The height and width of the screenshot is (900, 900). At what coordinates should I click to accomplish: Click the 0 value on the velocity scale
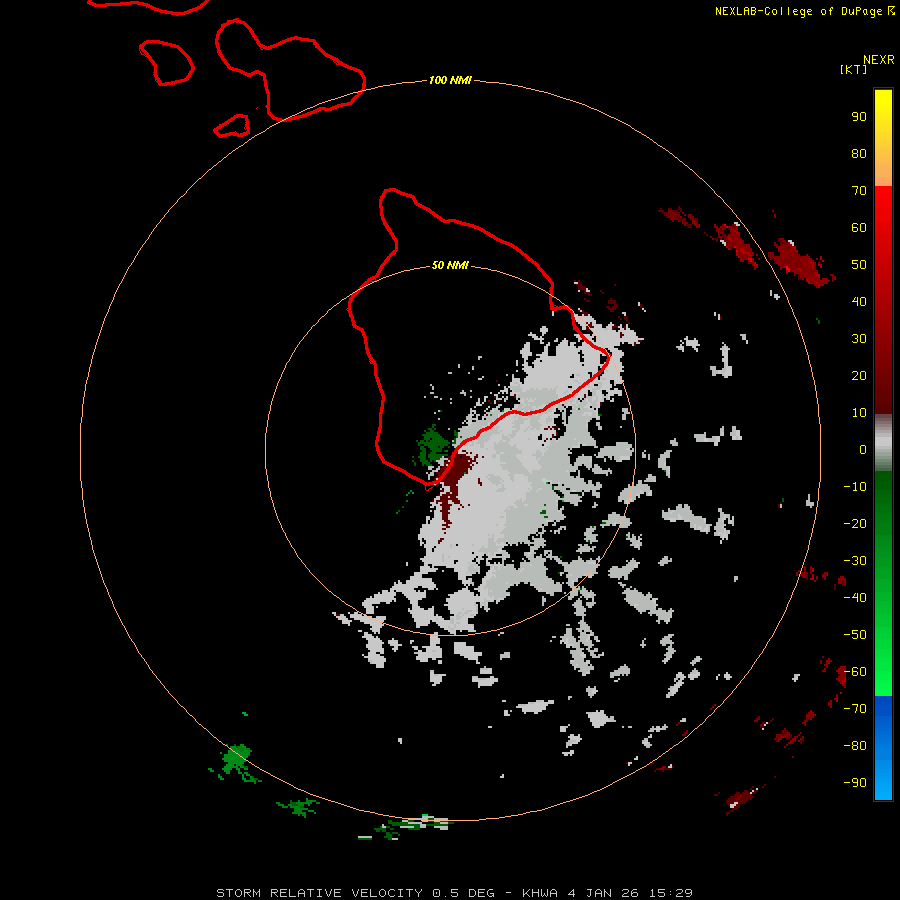pyautogui.click(x=863, y=449)
